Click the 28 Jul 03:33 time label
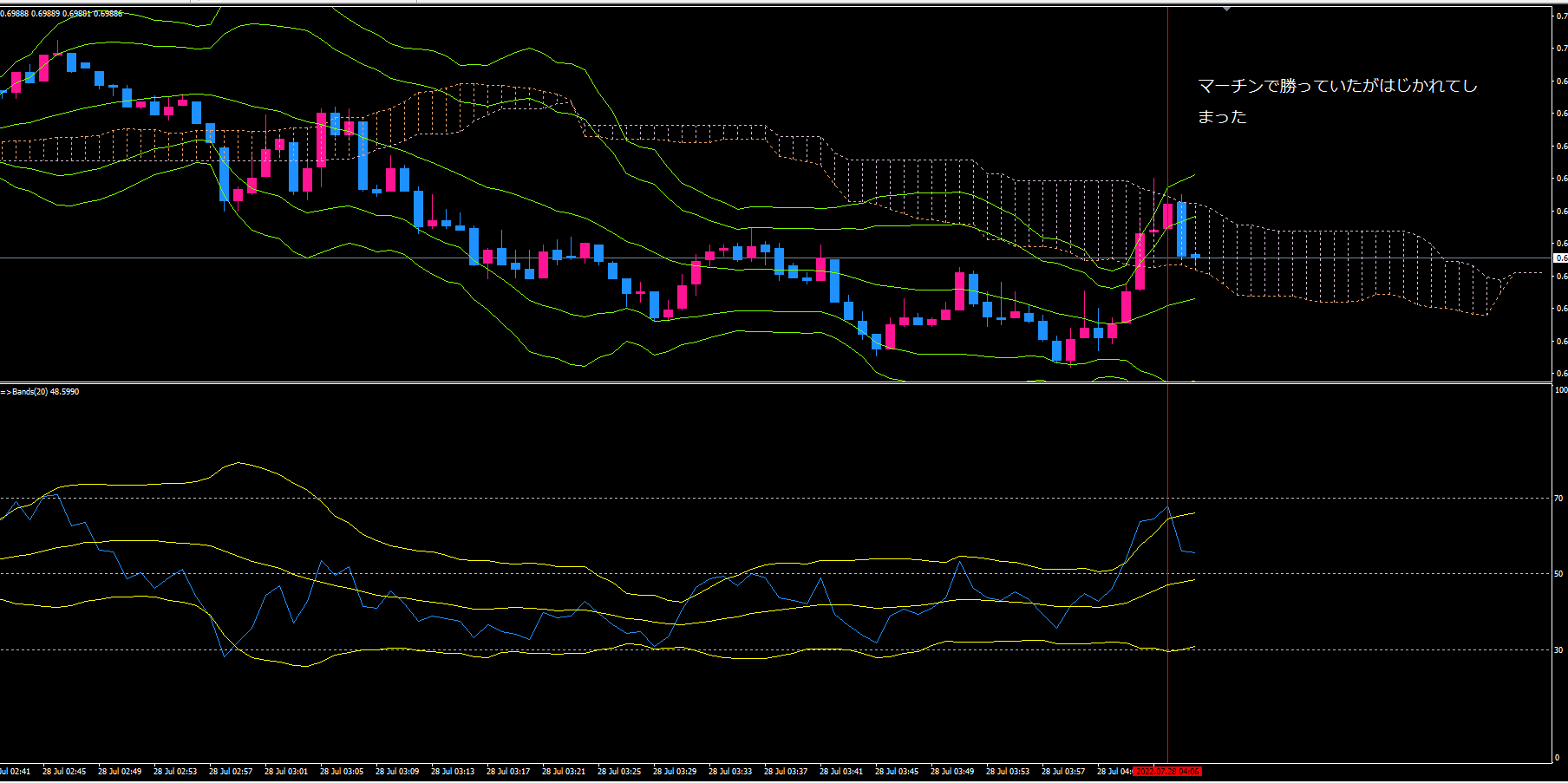The image size is (1568, 783). tap(730, 771)
